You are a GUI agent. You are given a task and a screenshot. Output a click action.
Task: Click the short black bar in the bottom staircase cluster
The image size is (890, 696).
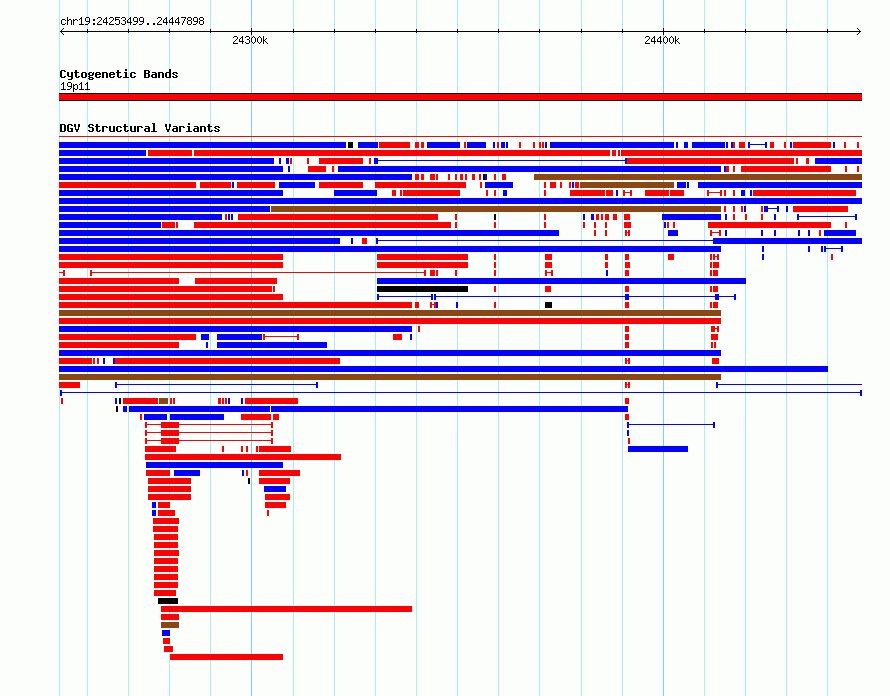click(168, 601)
